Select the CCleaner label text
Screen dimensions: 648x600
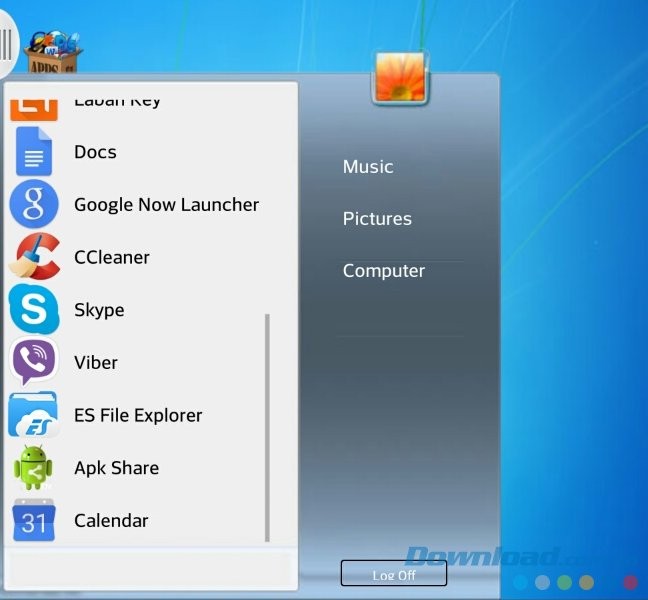click(112, 257)
